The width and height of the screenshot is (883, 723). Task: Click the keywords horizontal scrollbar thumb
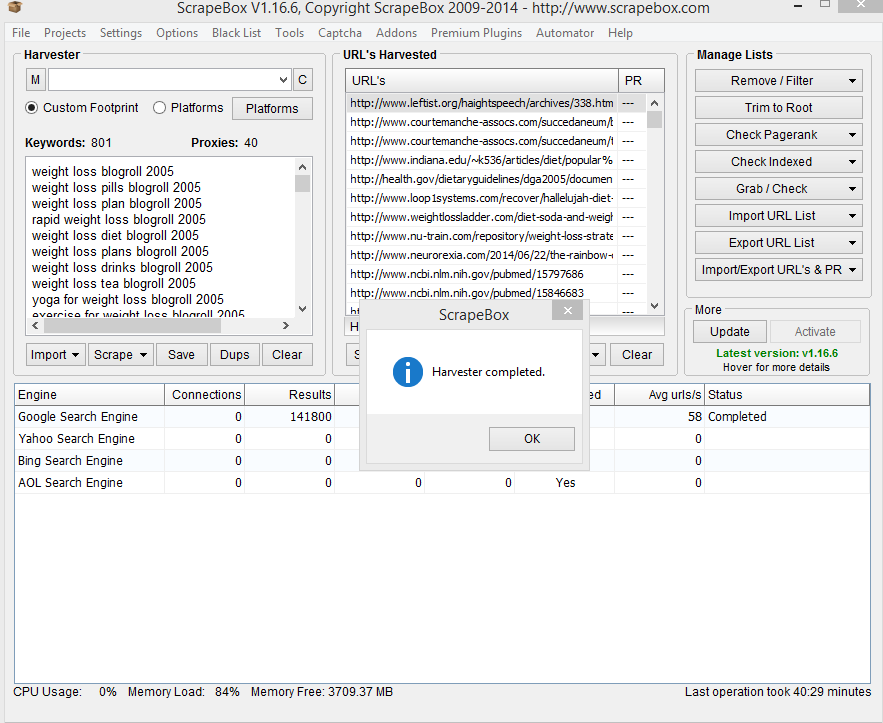coord(132,325)
